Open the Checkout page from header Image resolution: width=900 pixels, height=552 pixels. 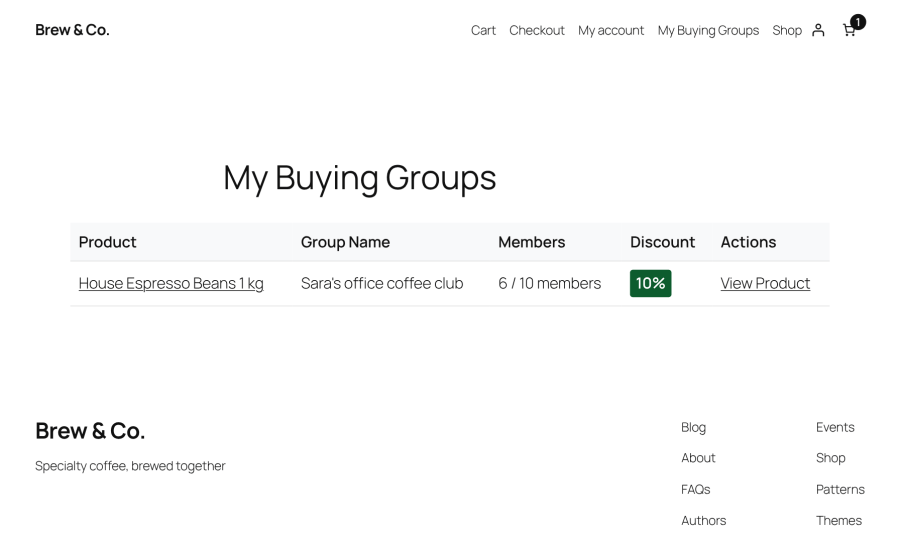coord(537,30)
